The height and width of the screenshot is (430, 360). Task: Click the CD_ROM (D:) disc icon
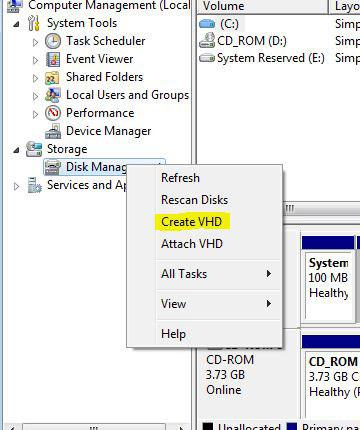coord(207,41)
